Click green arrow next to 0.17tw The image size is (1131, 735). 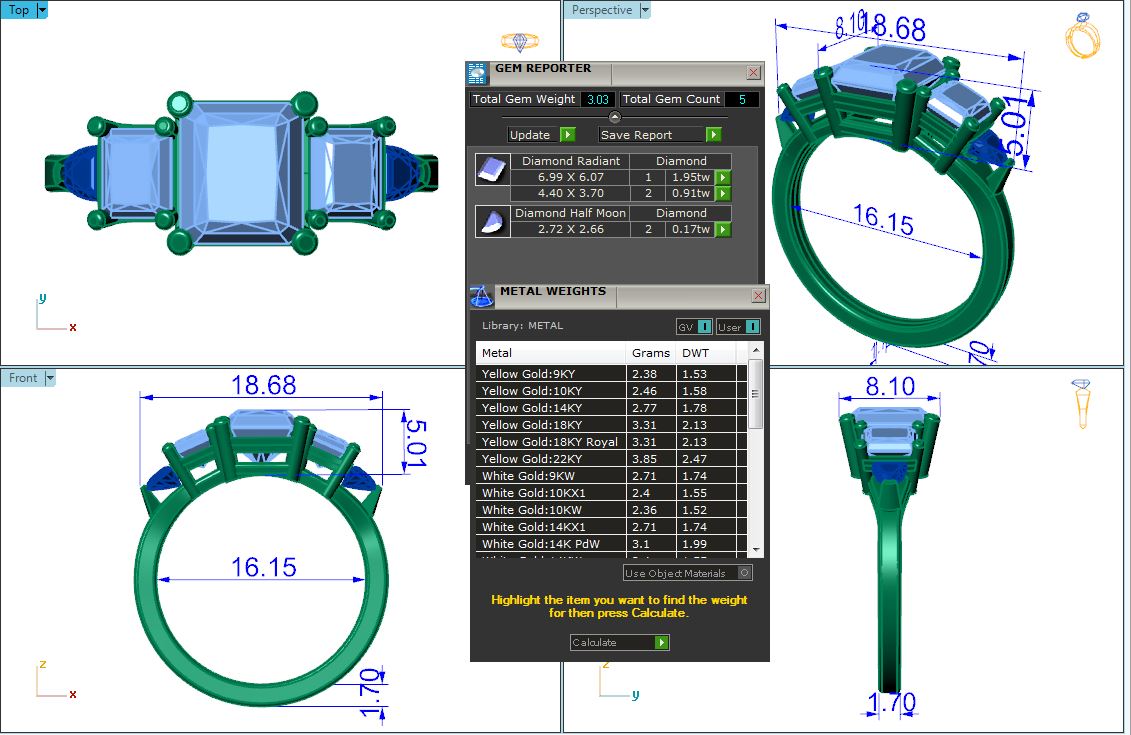click(x=723, y=230)
